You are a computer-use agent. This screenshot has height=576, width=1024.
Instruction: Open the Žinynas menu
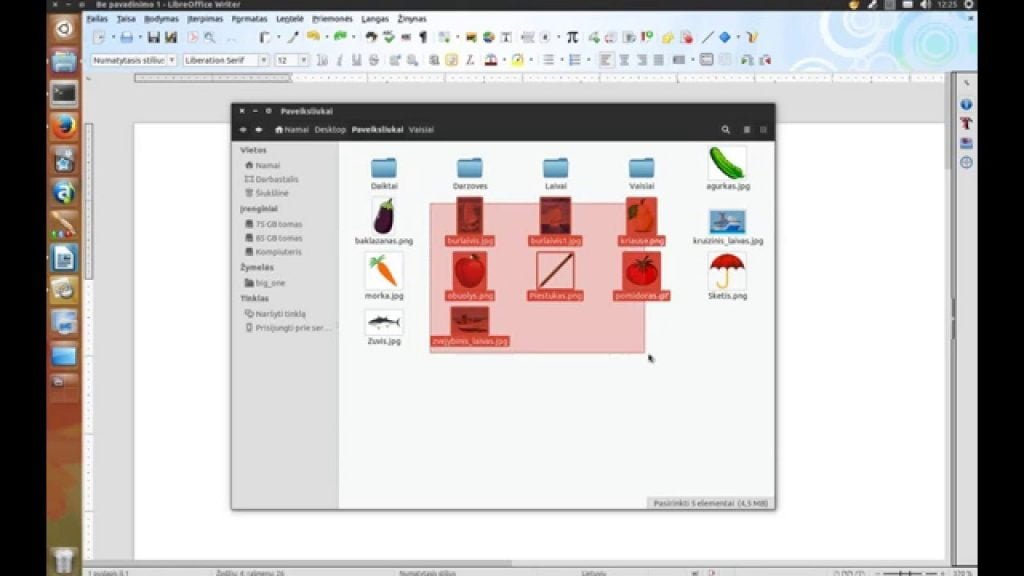pos(412,19)
